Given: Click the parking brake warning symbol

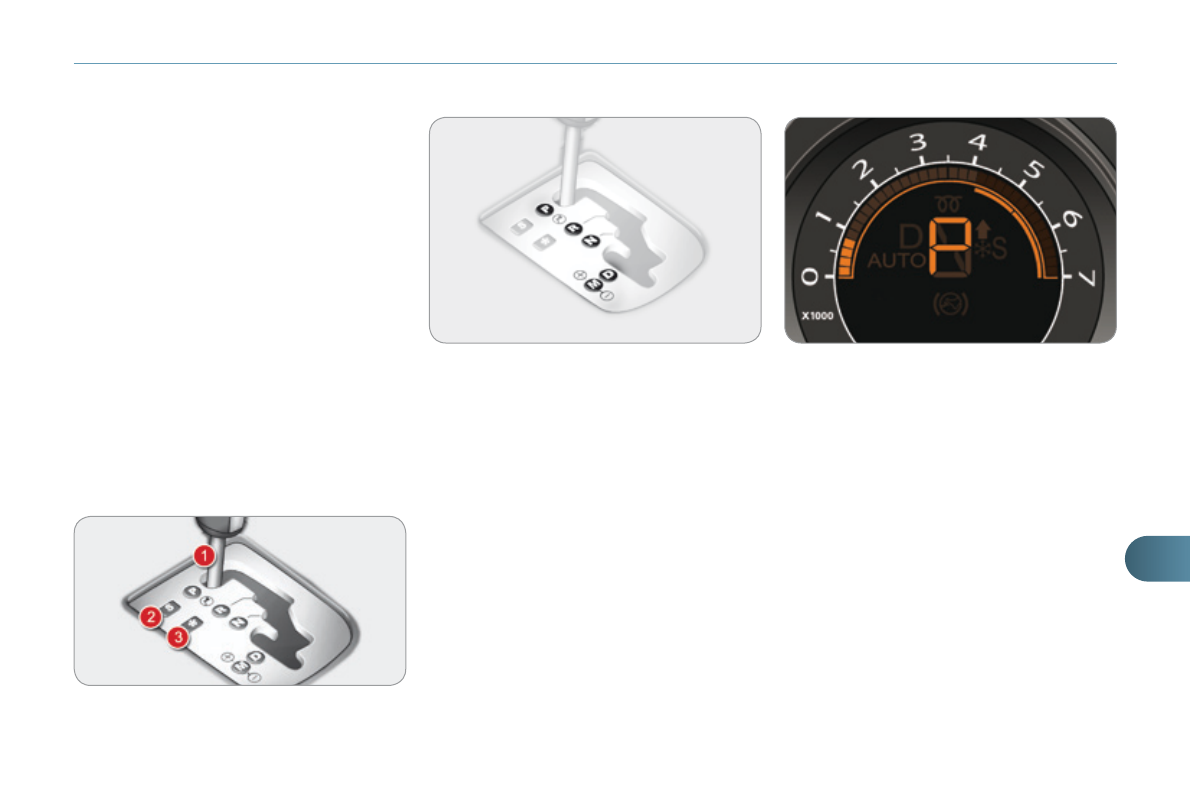Looking at the screenshot, I should coord(950,303).
